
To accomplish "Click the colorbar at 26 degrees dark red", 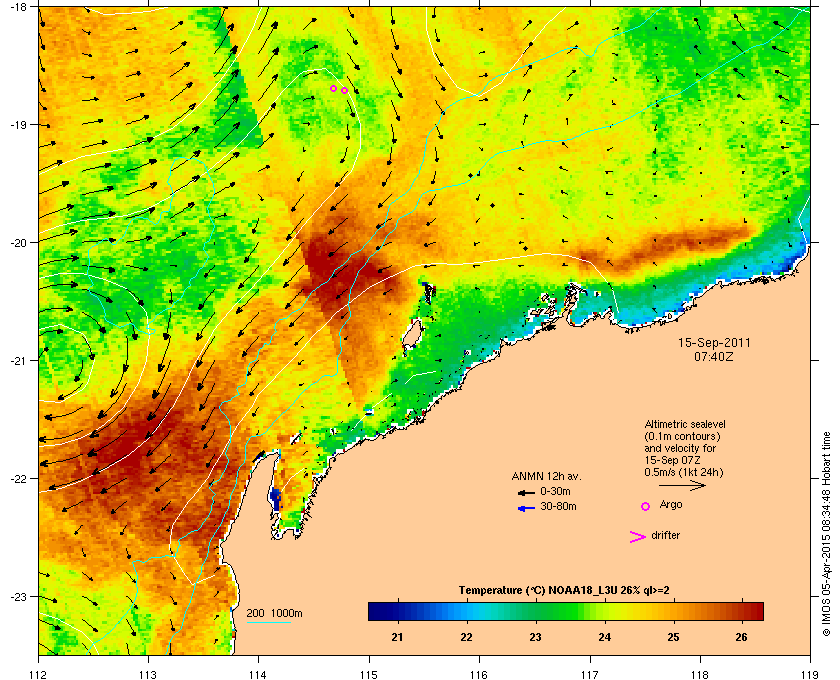I will (x=742, y=611).
